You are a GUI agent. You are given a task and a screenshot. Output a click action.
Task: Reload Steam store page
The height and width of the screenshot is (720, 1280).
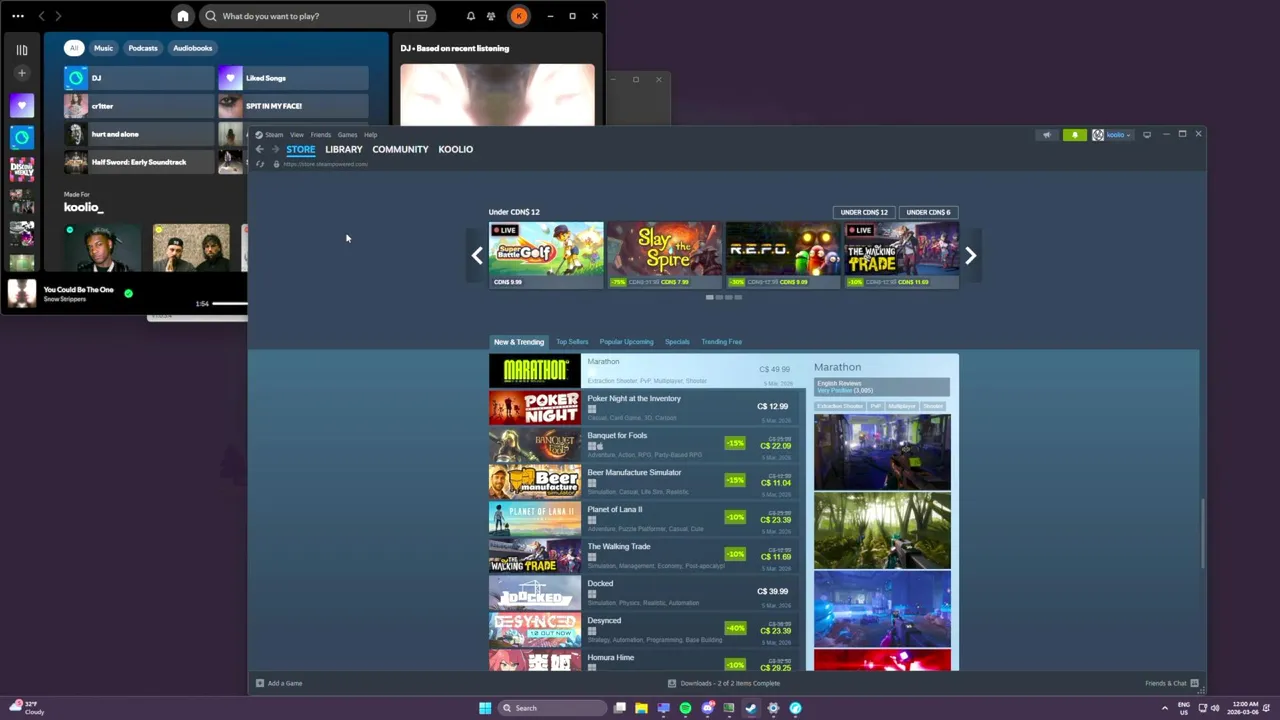pyautogui.click(x=260, y=164)
